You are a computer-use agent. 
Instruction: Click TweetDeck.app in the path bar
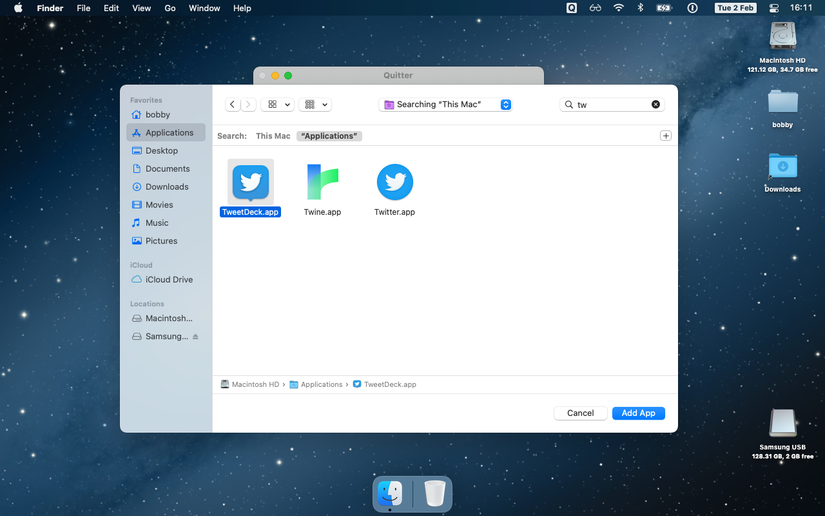tap(385, 385)
